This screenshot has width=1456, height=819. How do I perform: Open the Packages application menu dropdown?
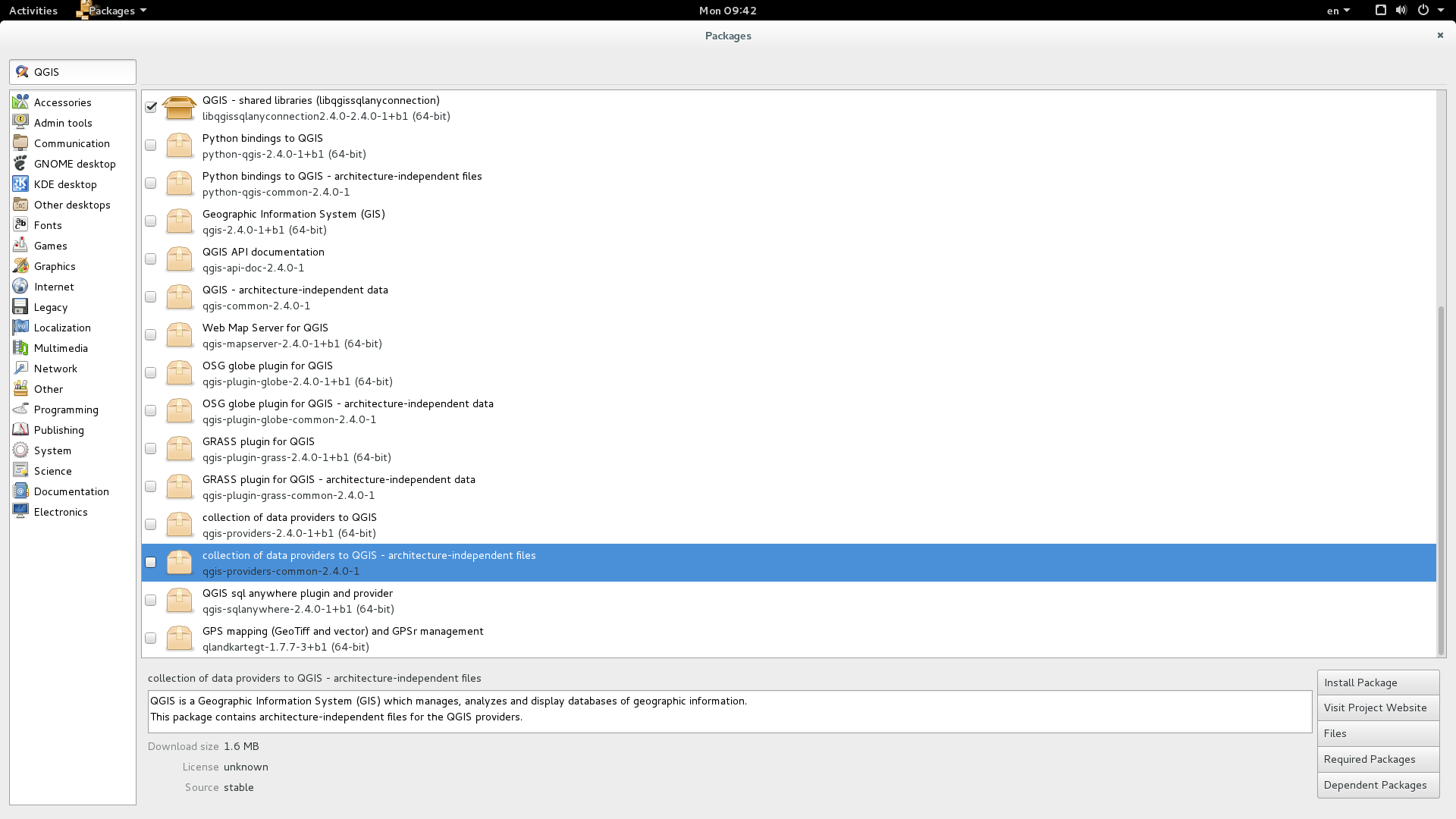112,10
